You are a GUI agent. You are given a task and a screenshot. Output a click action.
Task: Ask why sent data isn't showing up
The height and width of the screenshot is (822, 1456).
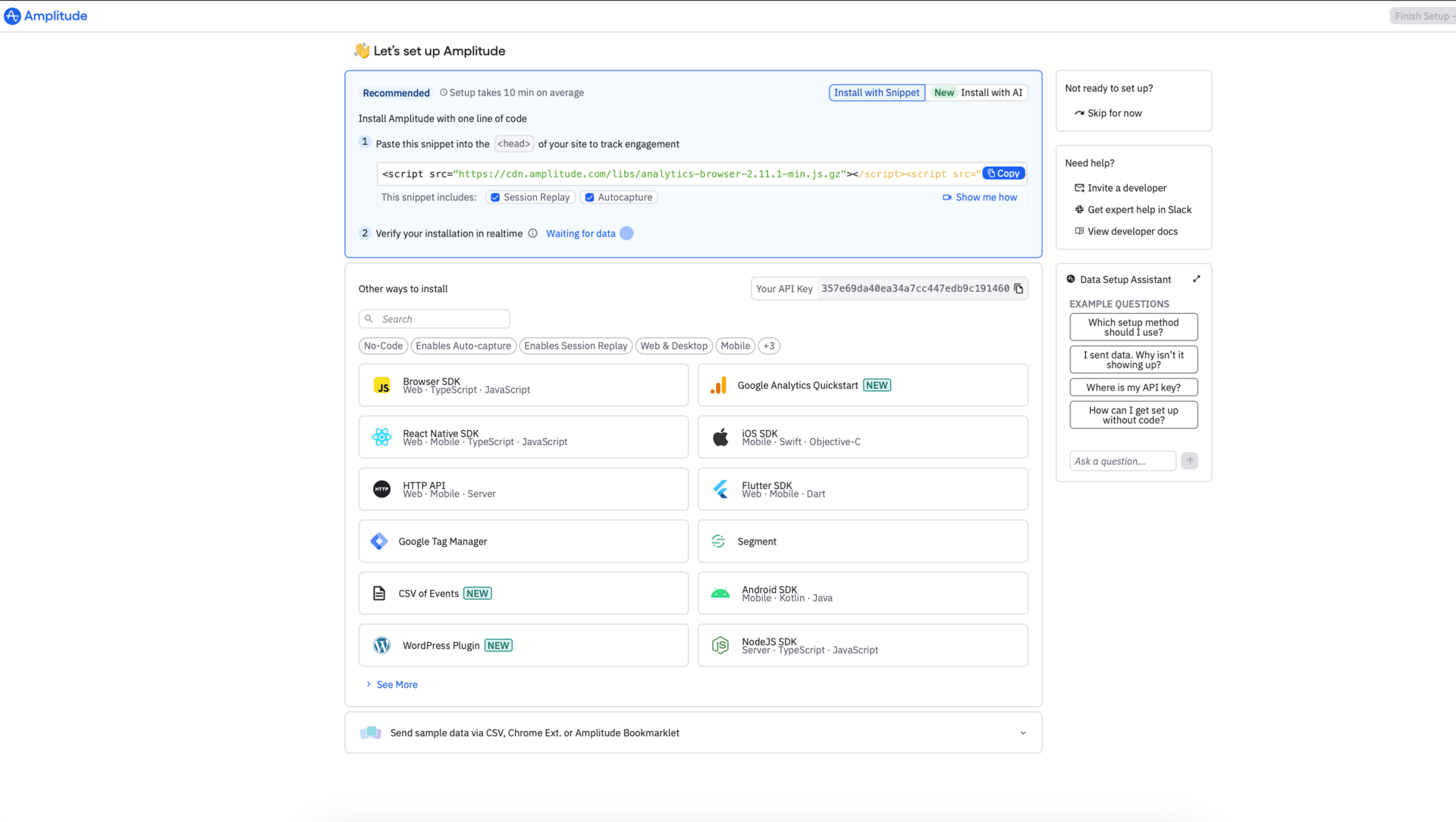click(1134, 360)
